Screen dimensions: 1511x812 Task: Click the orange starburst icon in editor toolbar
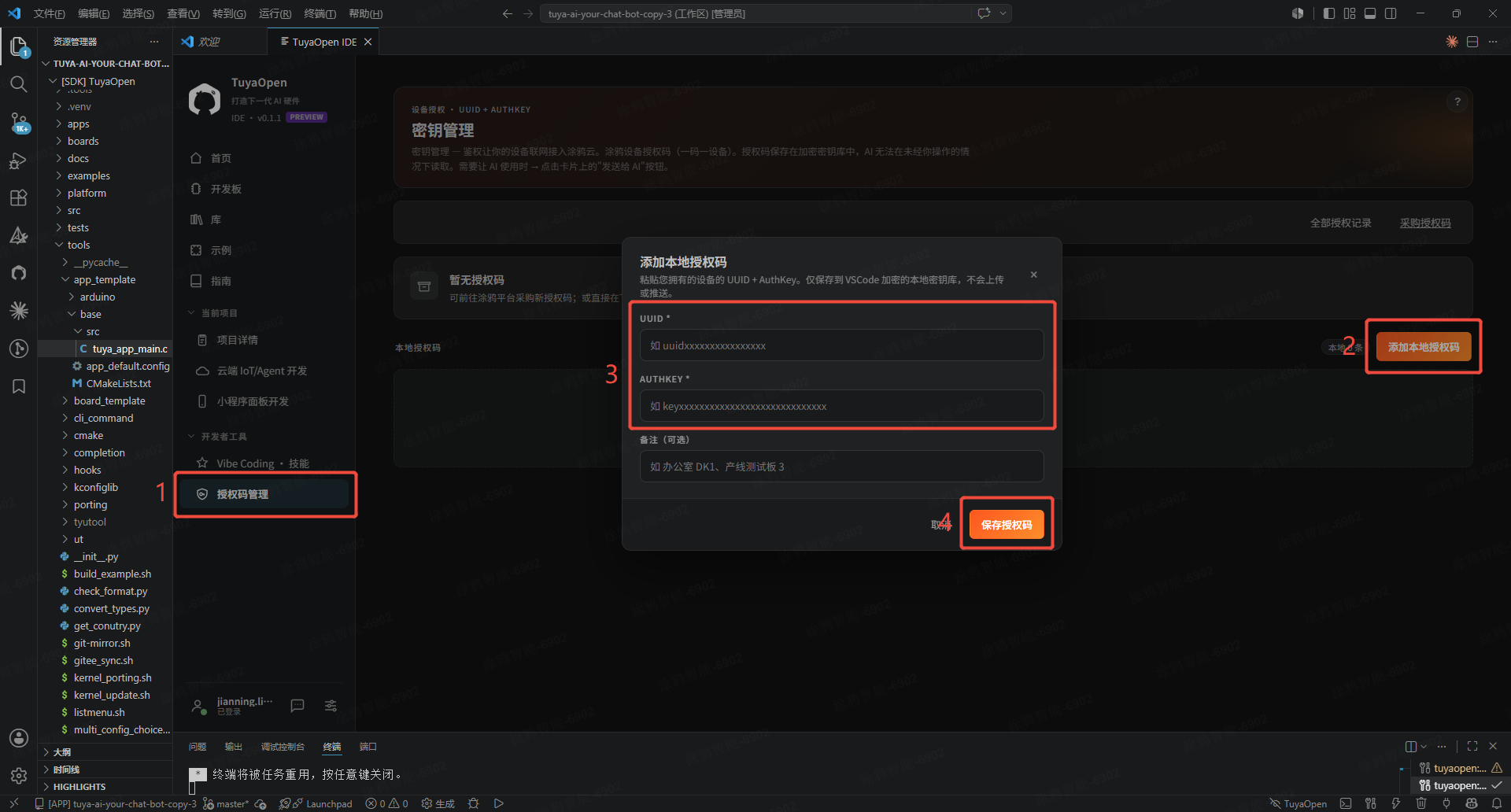(1452, 42)
